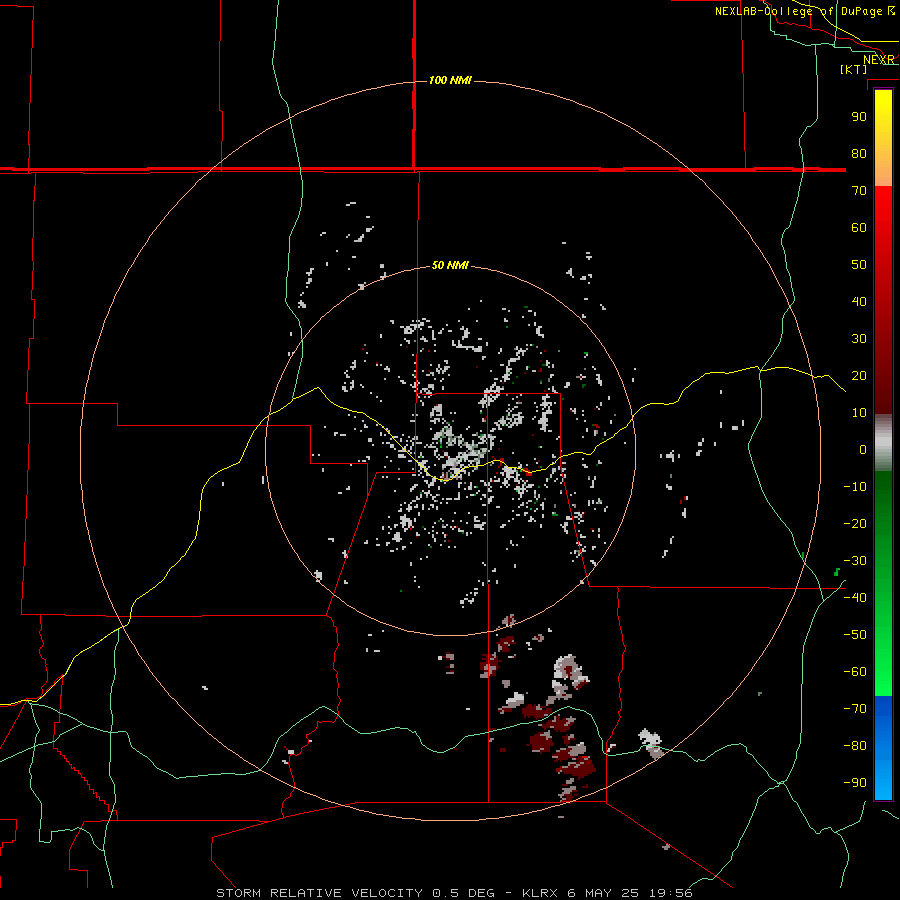Click the -80 value on the velocity scale
This screenshot has height=900, width=900.
(855, 746)
